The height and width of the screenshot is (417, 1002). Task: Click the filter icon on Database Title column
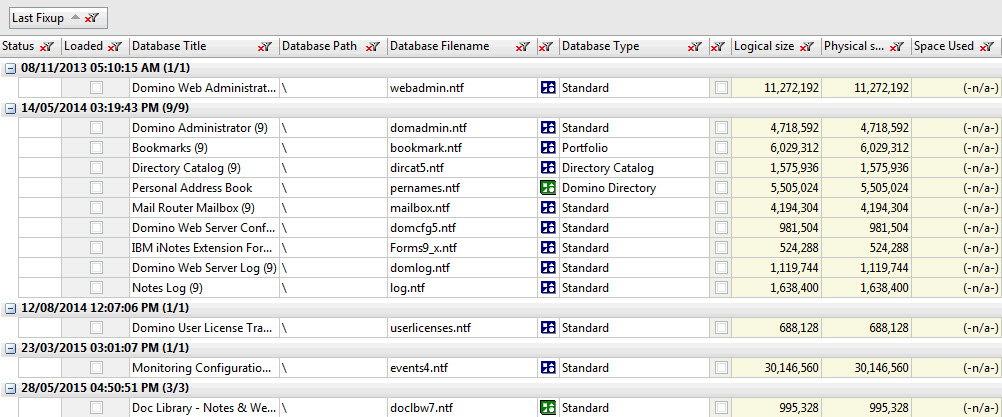[x=264, y=47]
